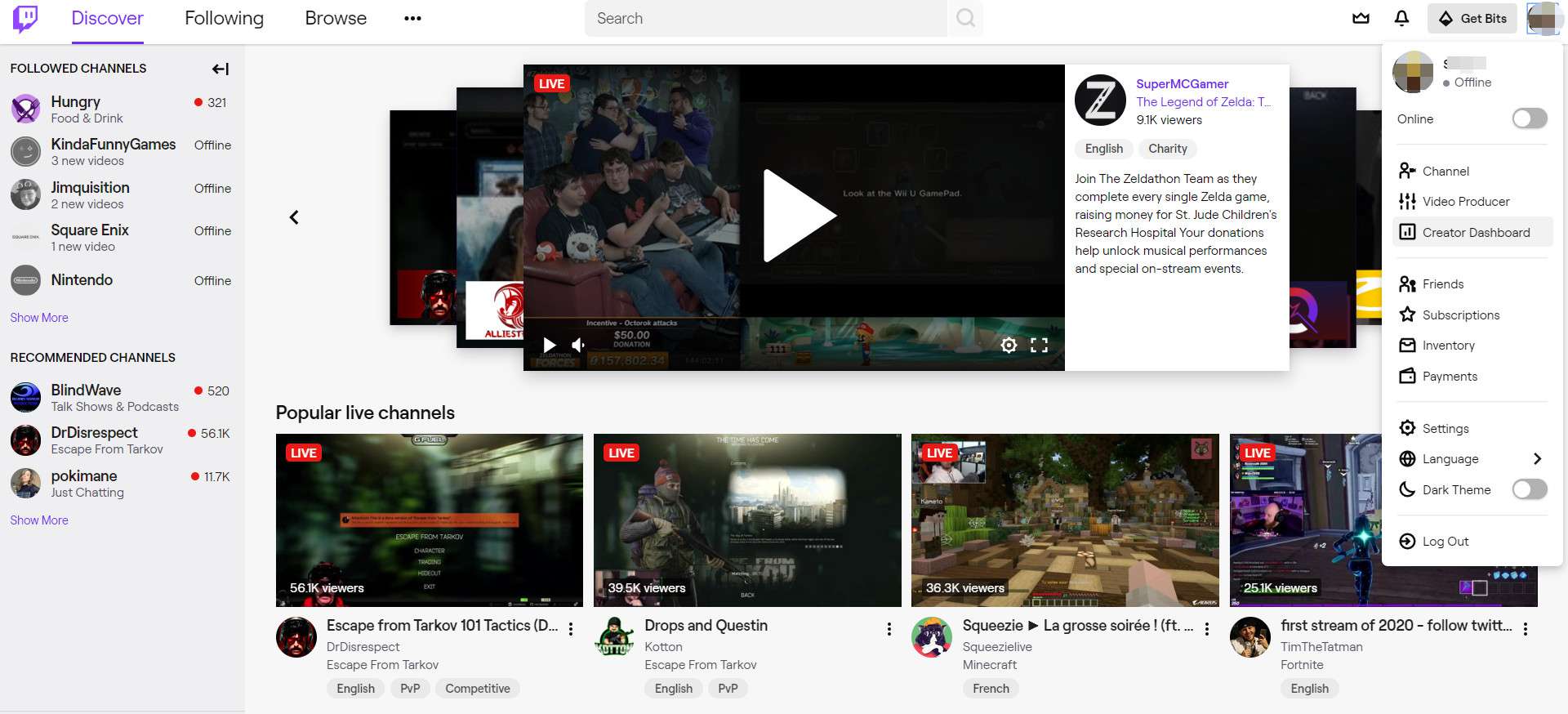Screen dimensions: 1568x714
Task: Open Friends from user menu
Action: [x=1473, y=284]
